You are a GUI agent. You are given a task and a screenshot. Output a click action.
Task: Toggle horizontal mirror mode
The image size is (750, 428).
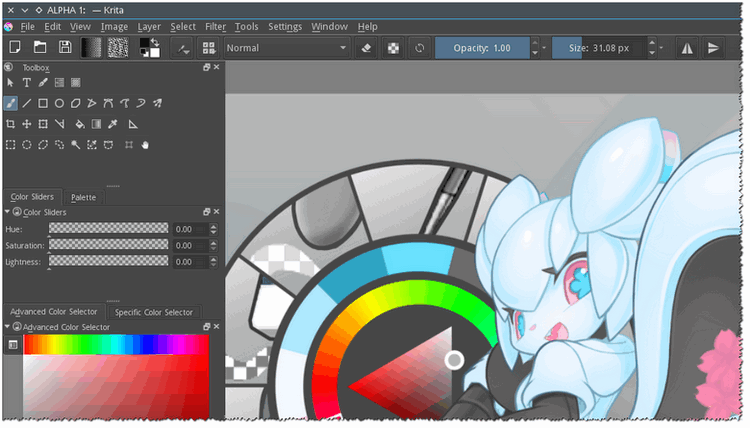click(x=687, y=48)
